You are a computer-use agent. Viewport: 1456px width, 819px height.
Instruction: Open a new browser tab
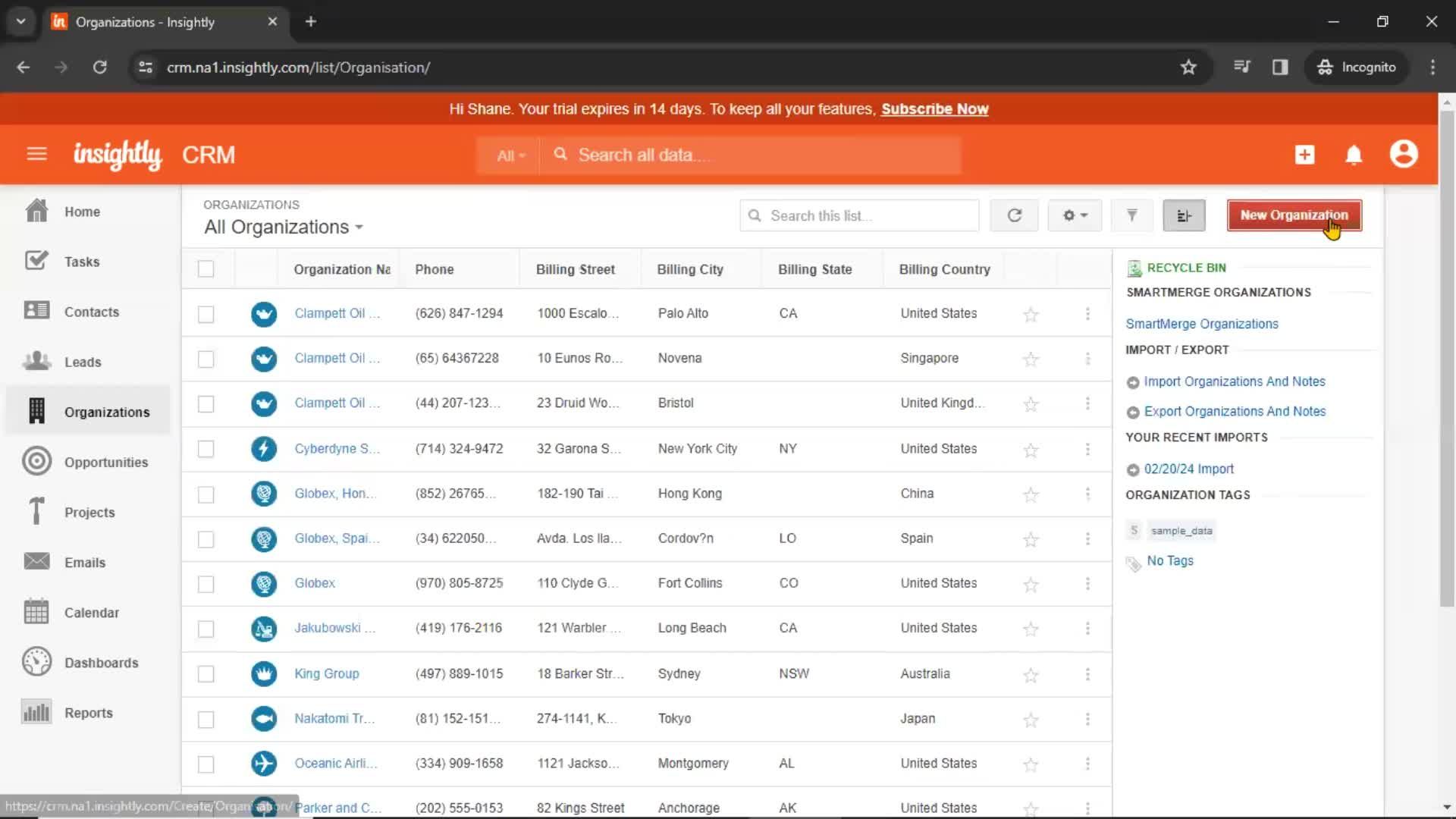(x=311, y=21)
